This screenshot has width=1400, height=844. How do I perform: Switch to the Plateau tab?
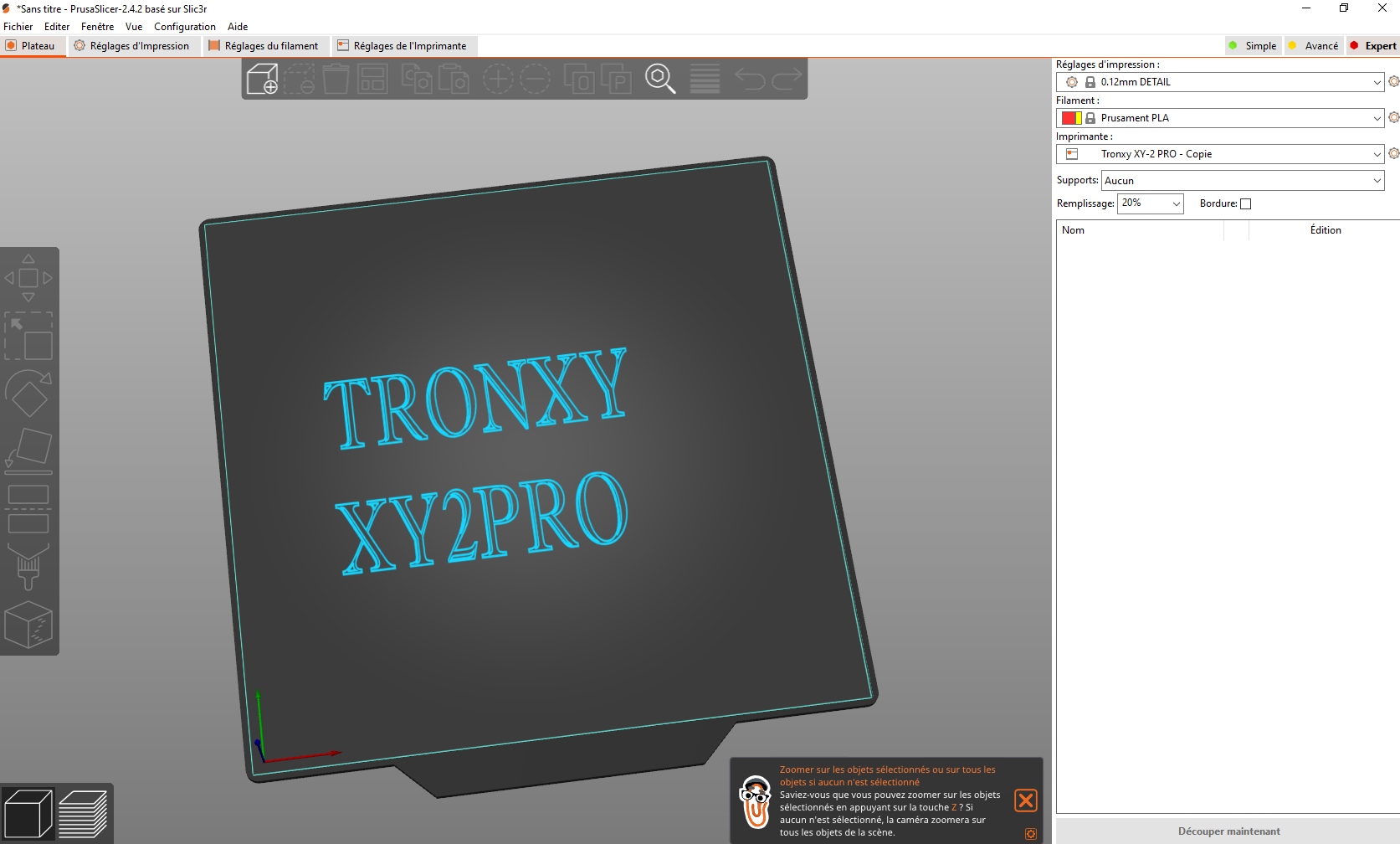click(x=32, y=46)
